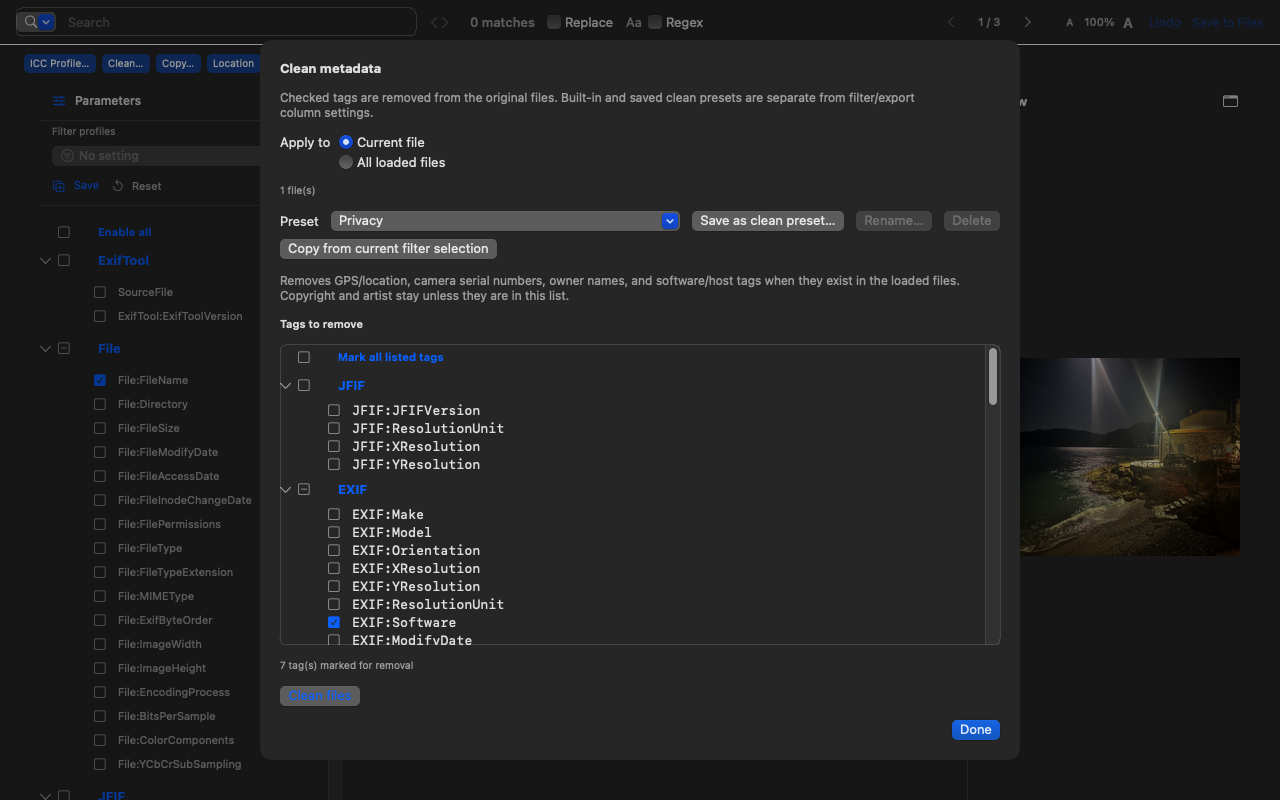The image size is (1280, 800).
Task: Click the Search input field
Action: pyautogui.click(x=237, y=22)
